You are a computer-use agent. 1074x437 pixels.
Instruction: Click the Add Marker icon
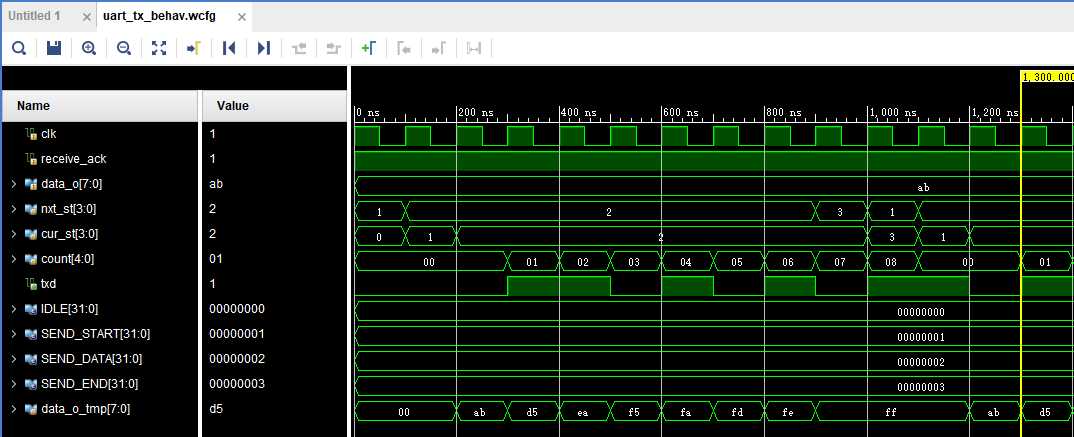(369, 48)
